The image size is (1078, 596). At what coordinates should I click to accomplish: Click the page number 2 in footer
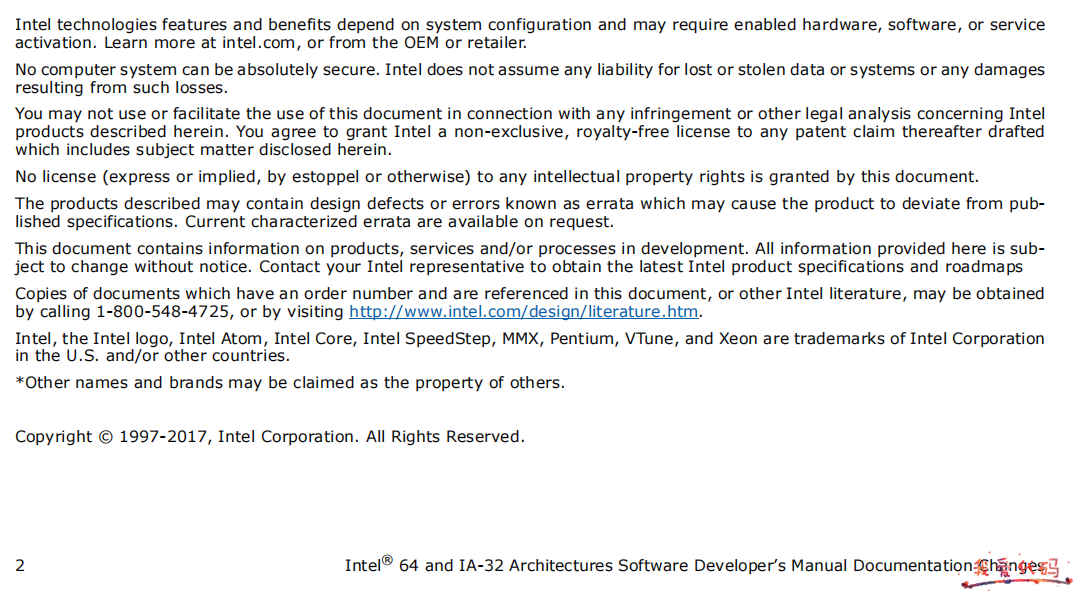pyautogui.click(x=20, y=566)
